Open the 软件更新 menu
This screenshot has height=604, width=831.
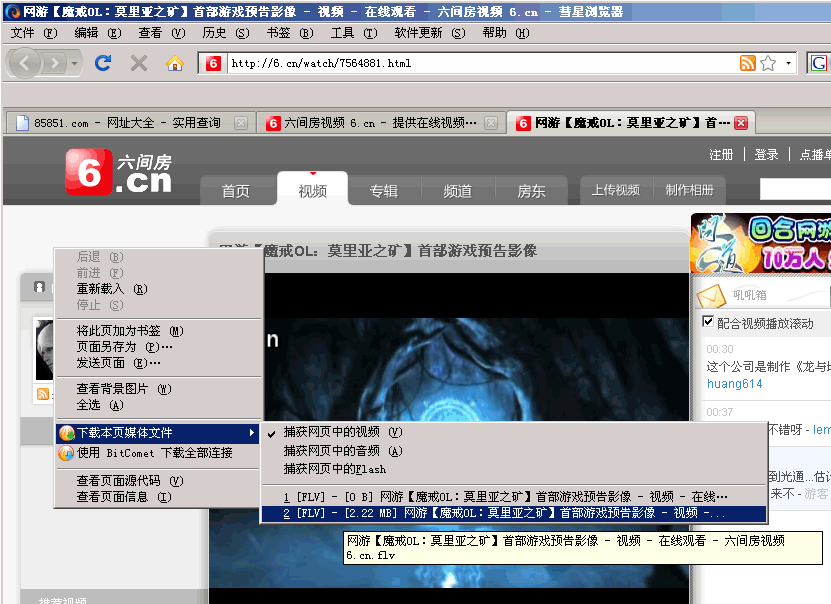tap(430, 33)
